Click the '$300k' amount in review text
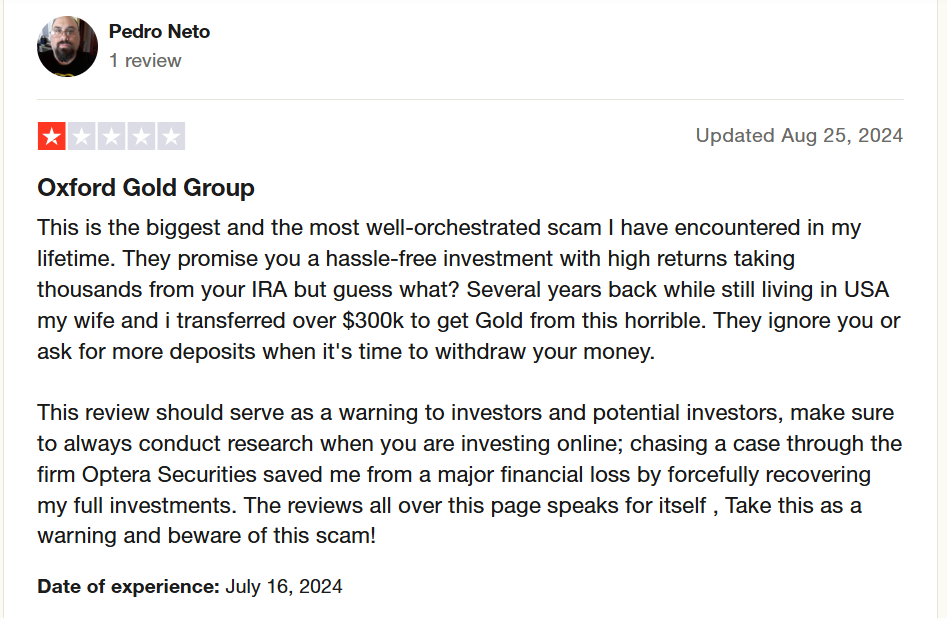 (x=373, y=320)
